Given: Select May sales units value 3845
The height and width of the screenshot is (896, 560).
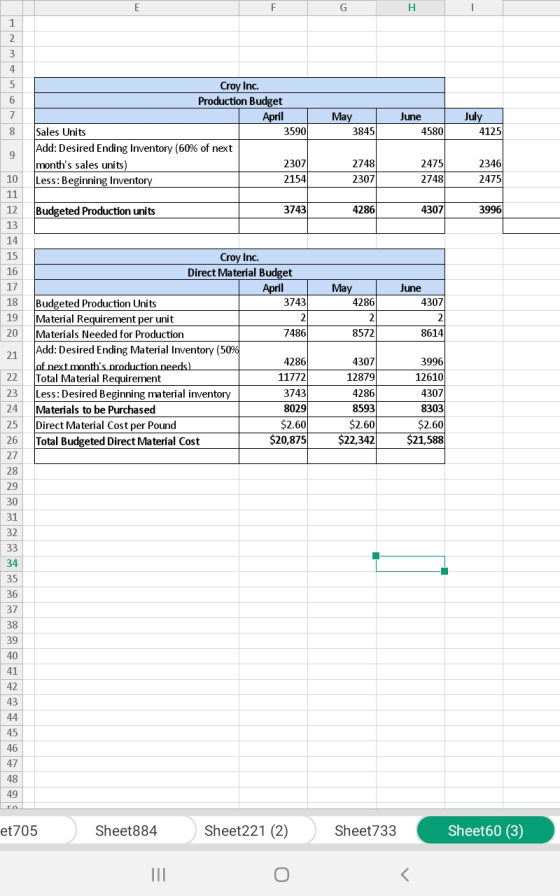Looking at the screenshot, I should tap(342, 131).
